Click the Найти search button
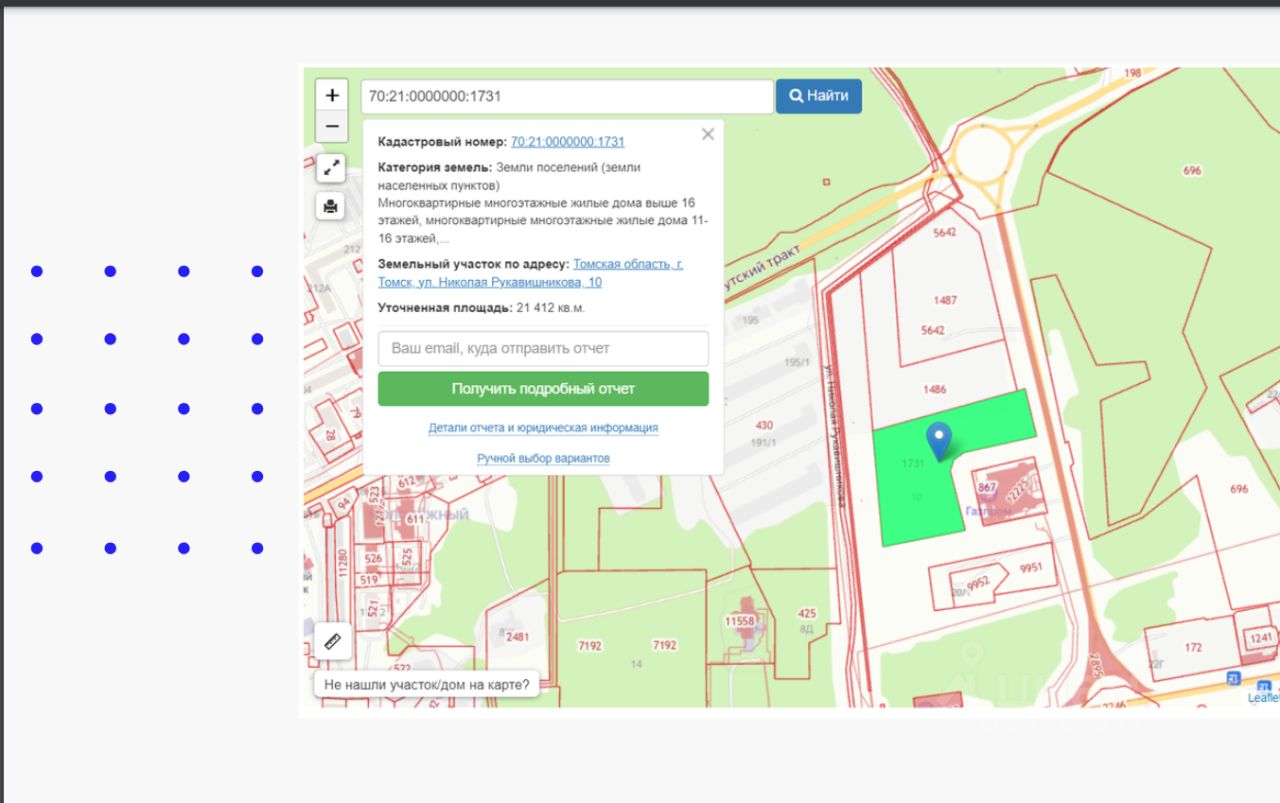This screenshot has width=1280, height=803. pos(818,96)
